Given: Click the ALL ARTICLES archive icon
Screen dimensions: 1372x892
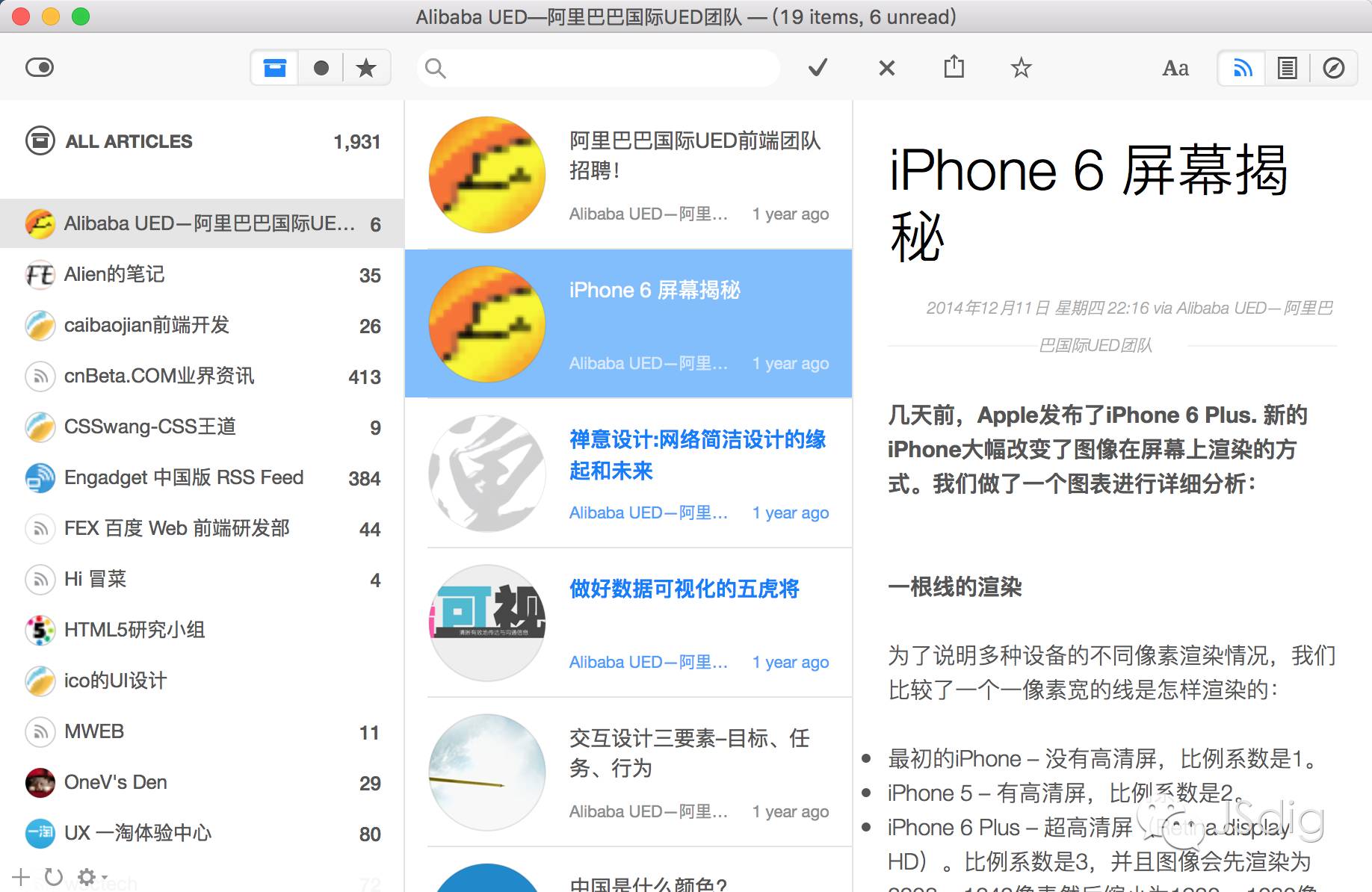Looking at the screenshot, I should 40,140.
